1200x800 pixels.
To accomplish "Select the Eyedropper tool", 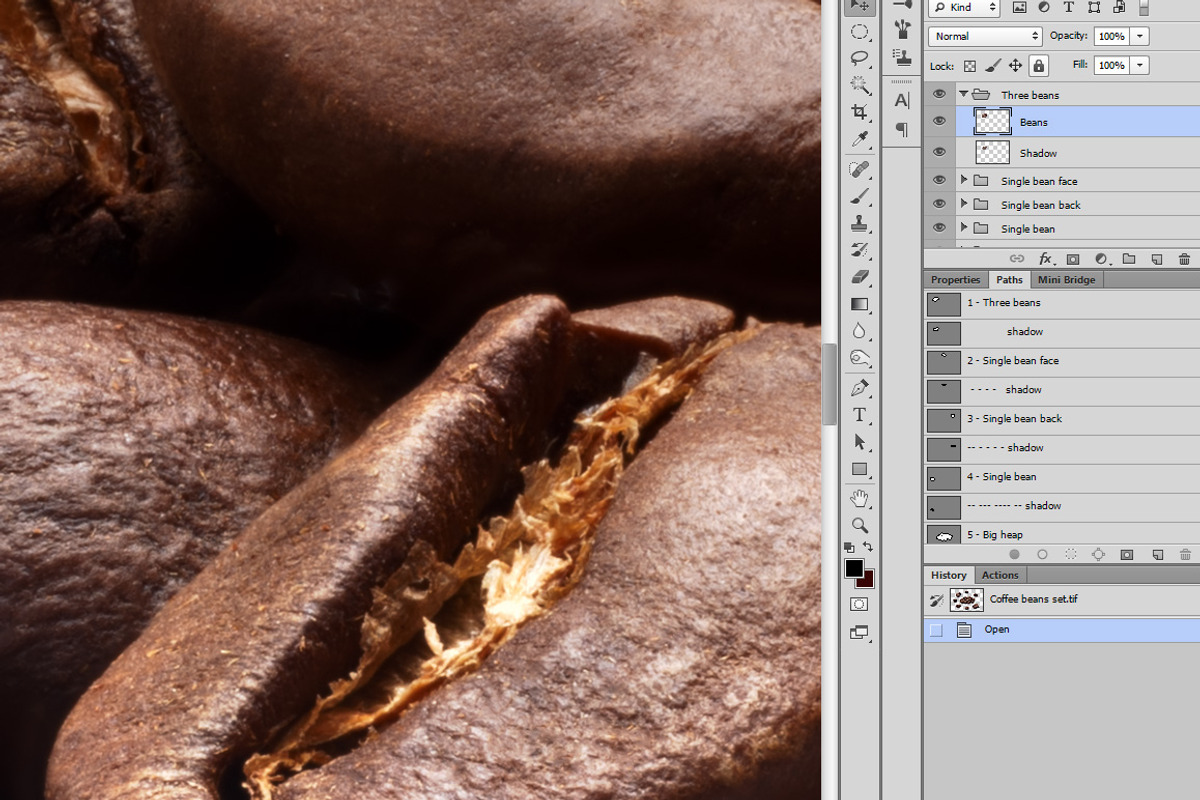I will [859, 139].
